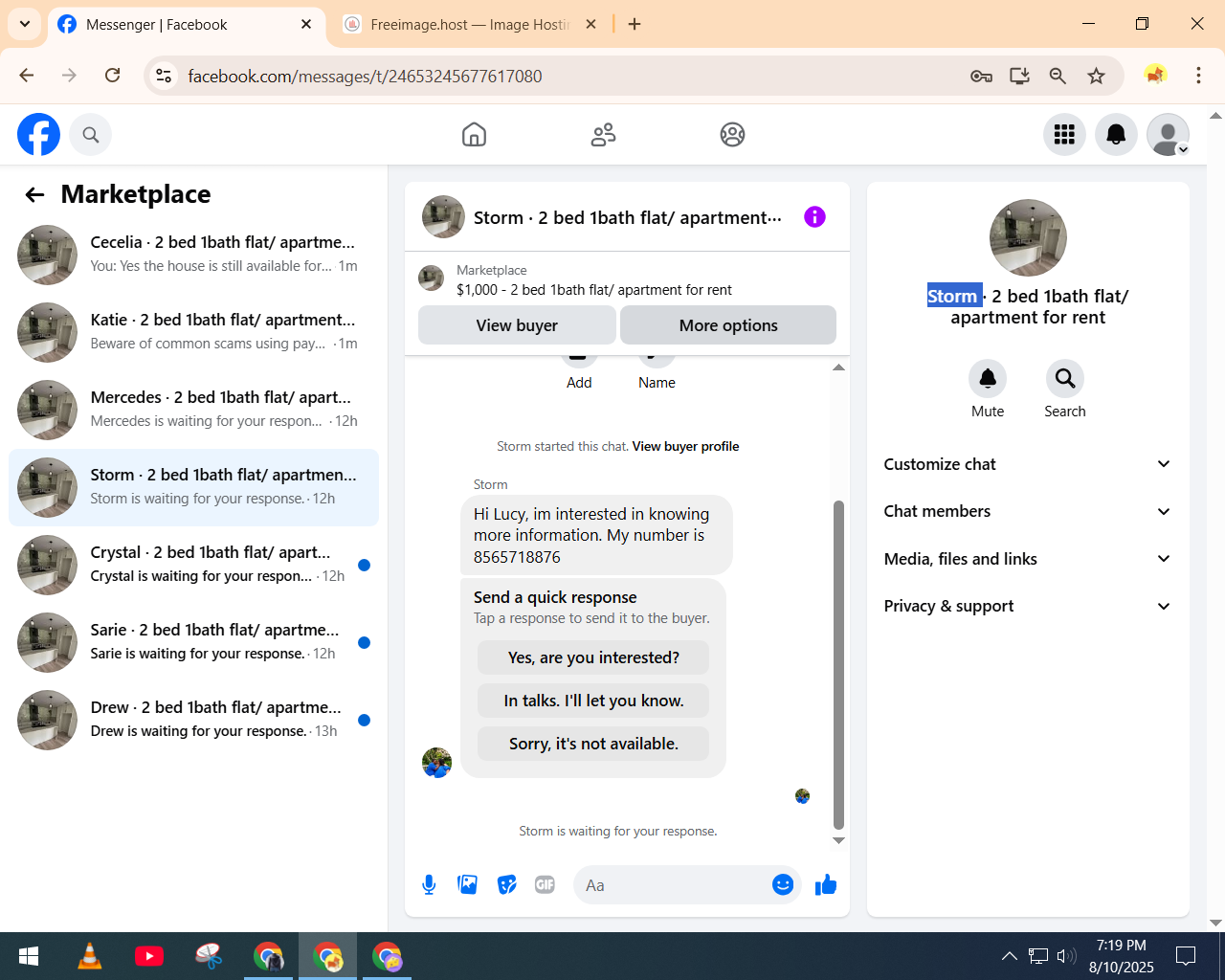Close the Freeimage.host tab

(591, 24)
